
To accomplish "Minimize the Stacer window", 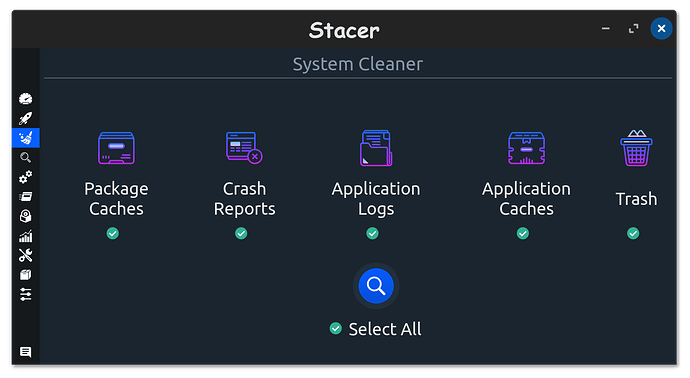I will point(606,29).
